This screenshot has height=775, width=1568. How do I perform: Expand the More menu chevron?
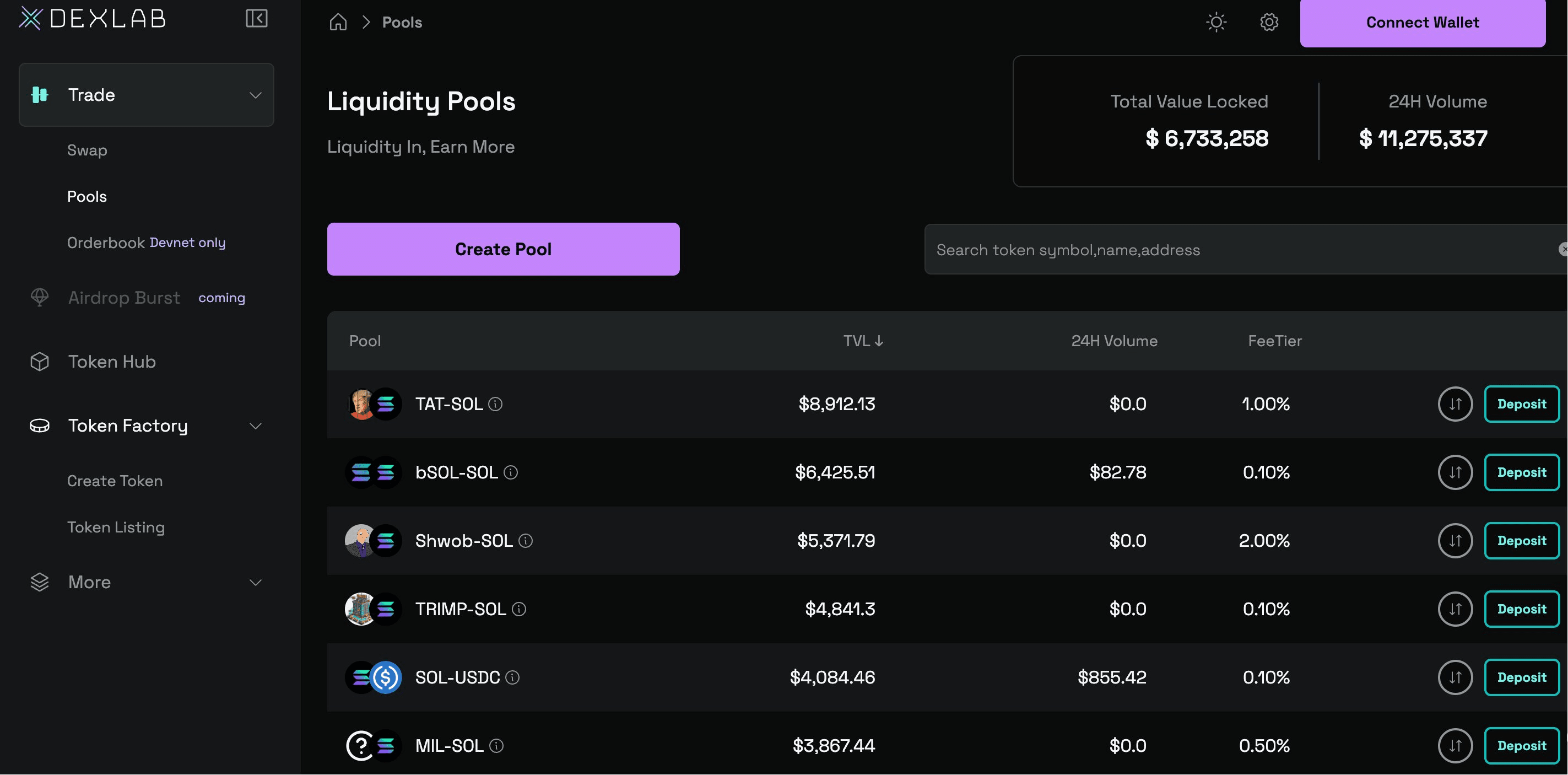click(x=256, y=583)
